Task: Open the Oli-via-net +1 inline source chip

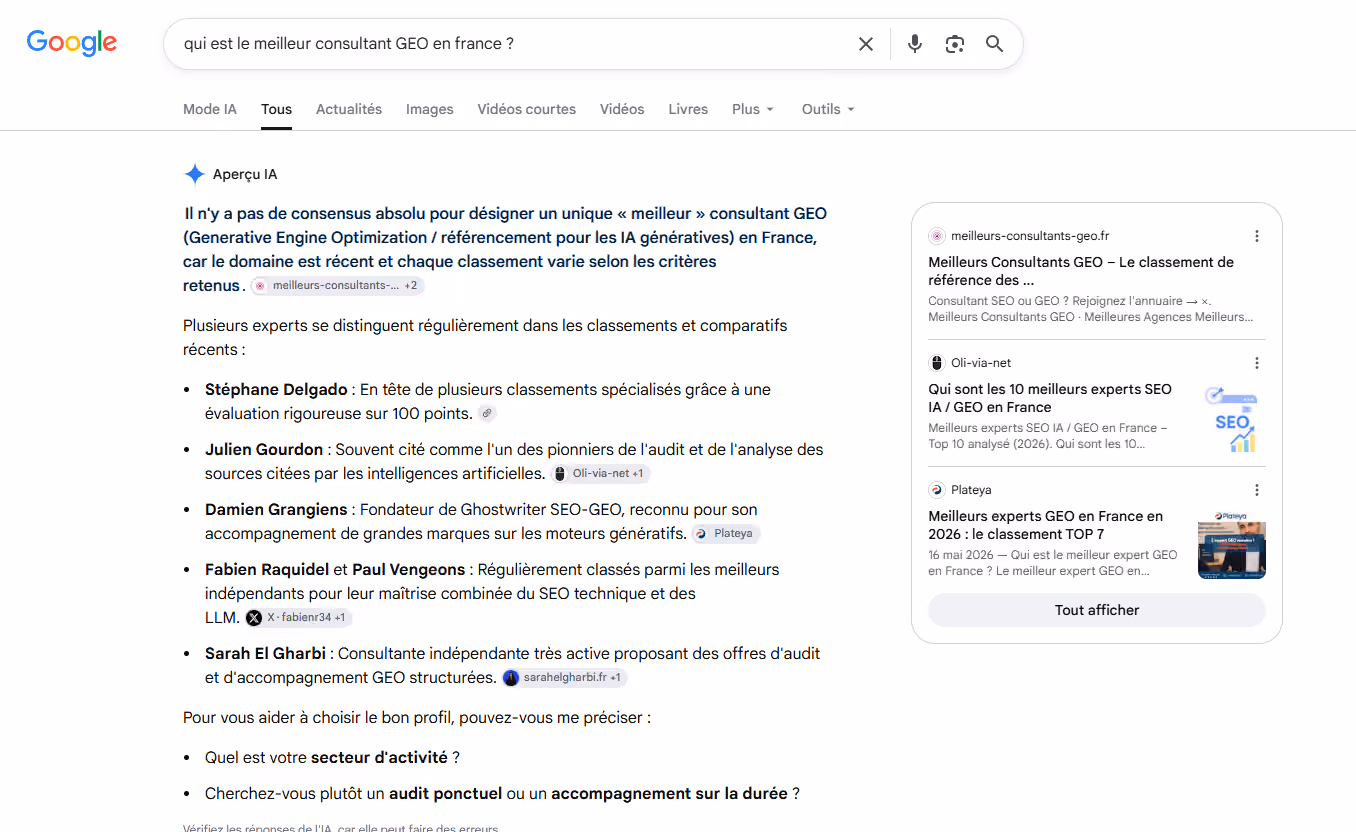Action: pos(601,474)
